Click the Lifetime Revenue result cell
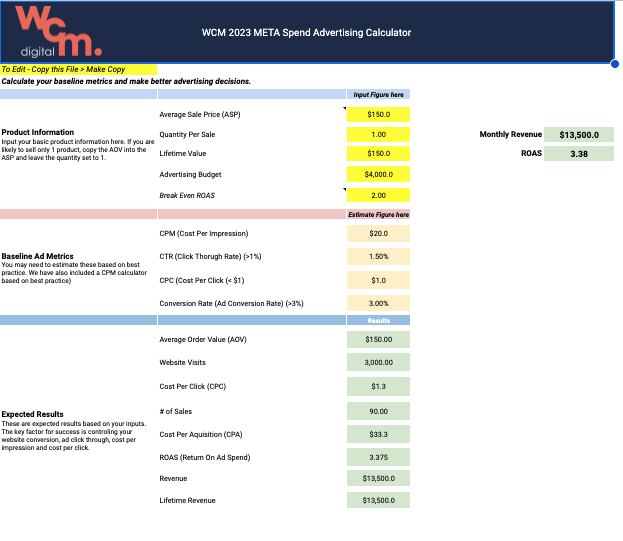This screenshot has width=623, height=541. (378, 500)
